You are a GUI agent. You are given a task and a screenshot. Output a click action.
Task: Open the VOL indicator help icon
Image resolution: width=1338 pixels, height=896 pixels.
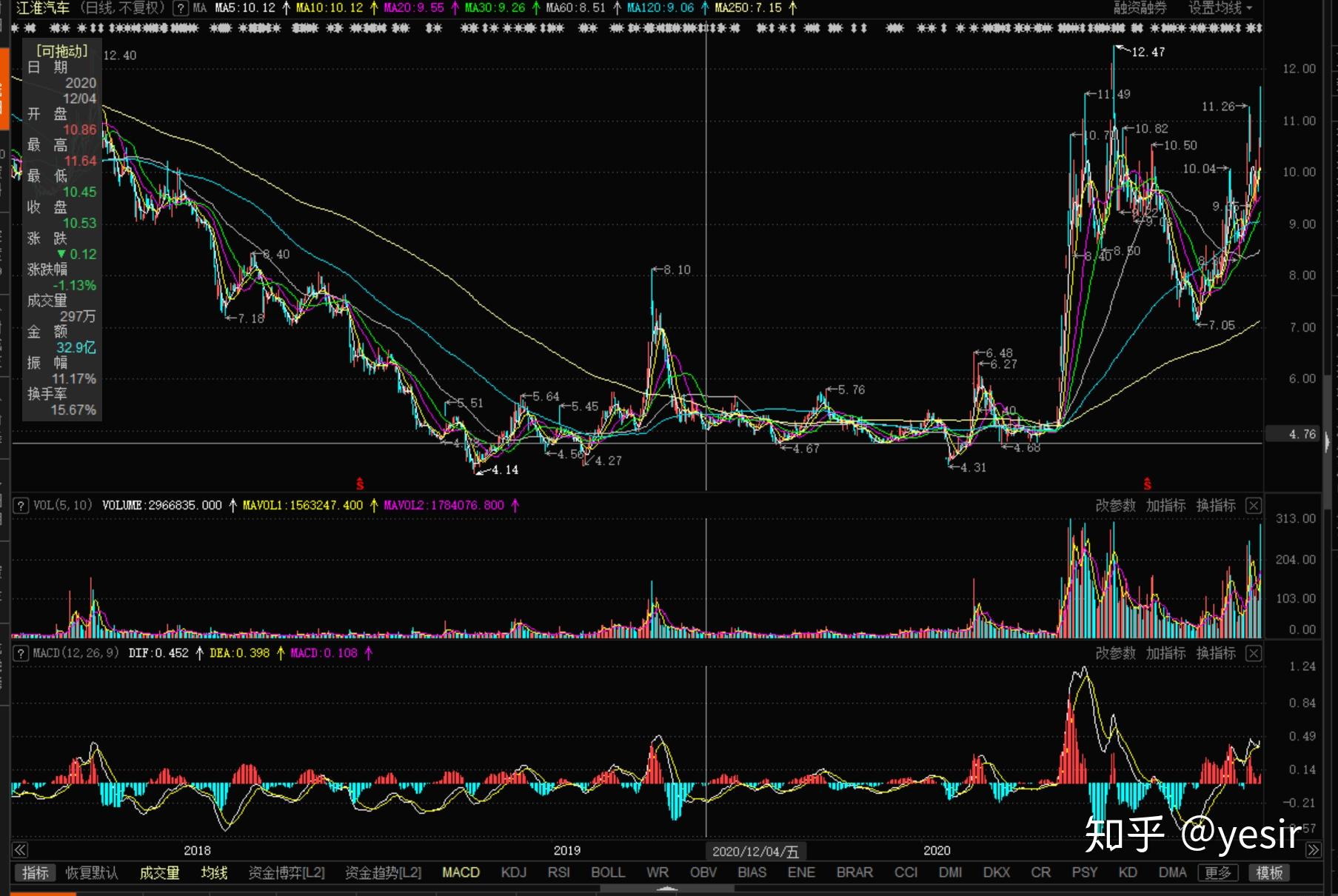point(21,506)
